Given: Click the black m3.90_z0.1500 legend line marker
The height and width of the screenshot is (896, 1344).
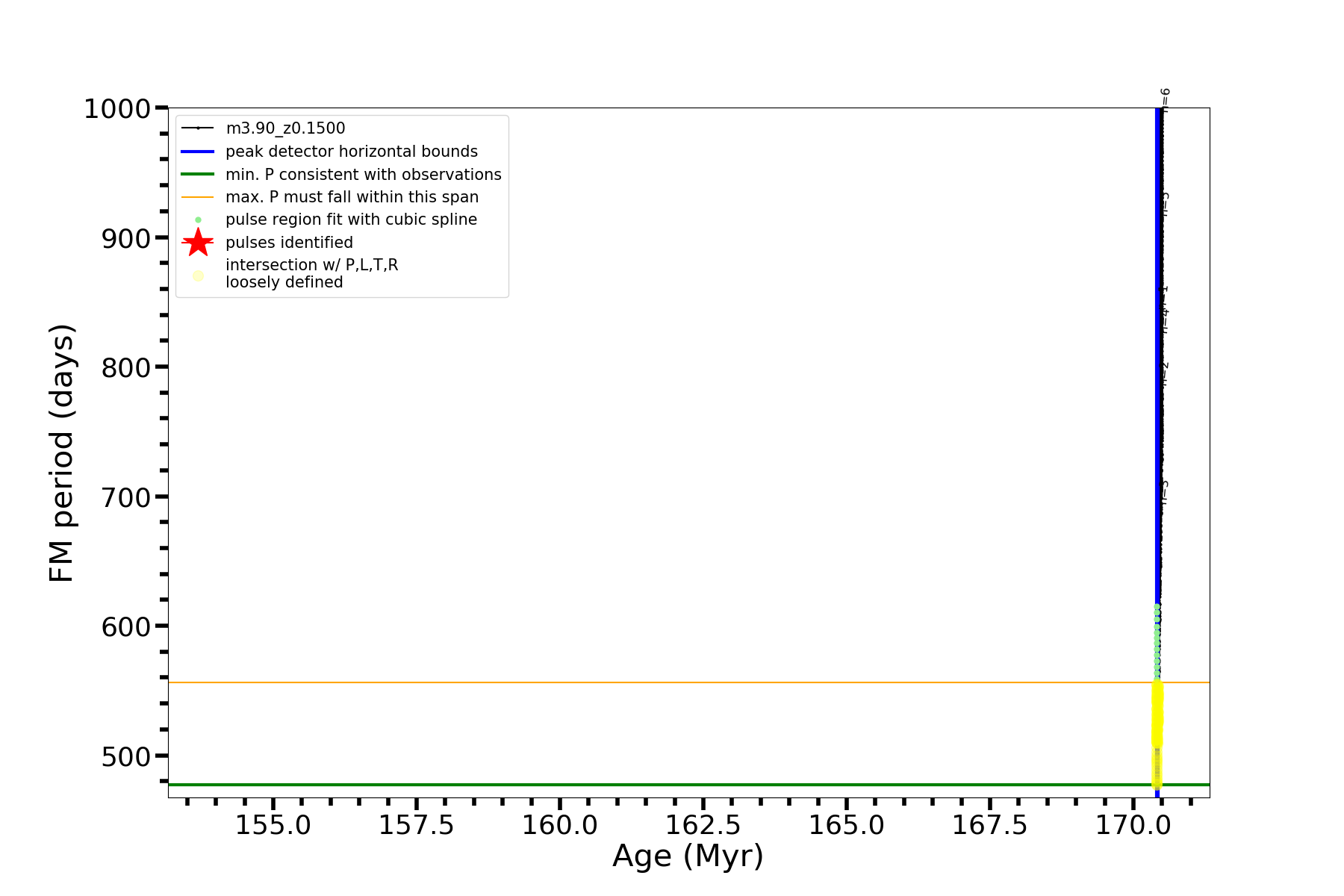Looking at the screenshot, I should (198, 128).
